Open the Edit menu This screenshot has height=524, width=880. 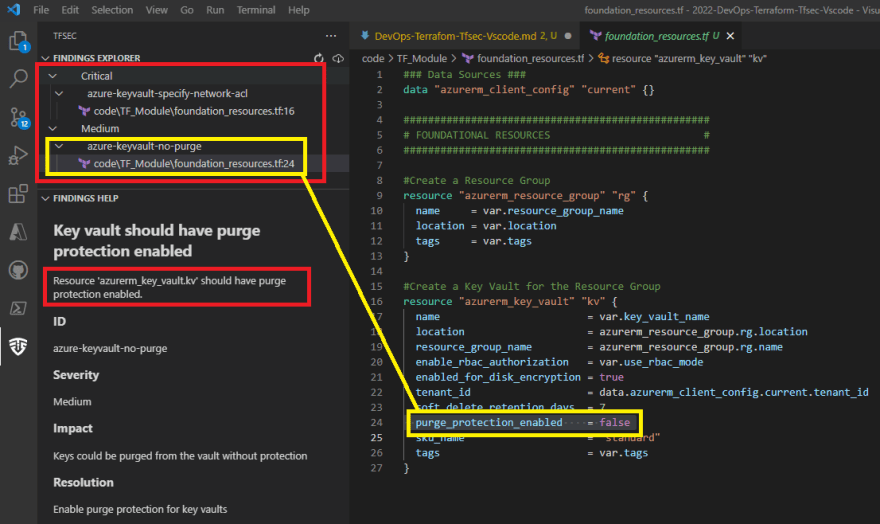point(70,10)
